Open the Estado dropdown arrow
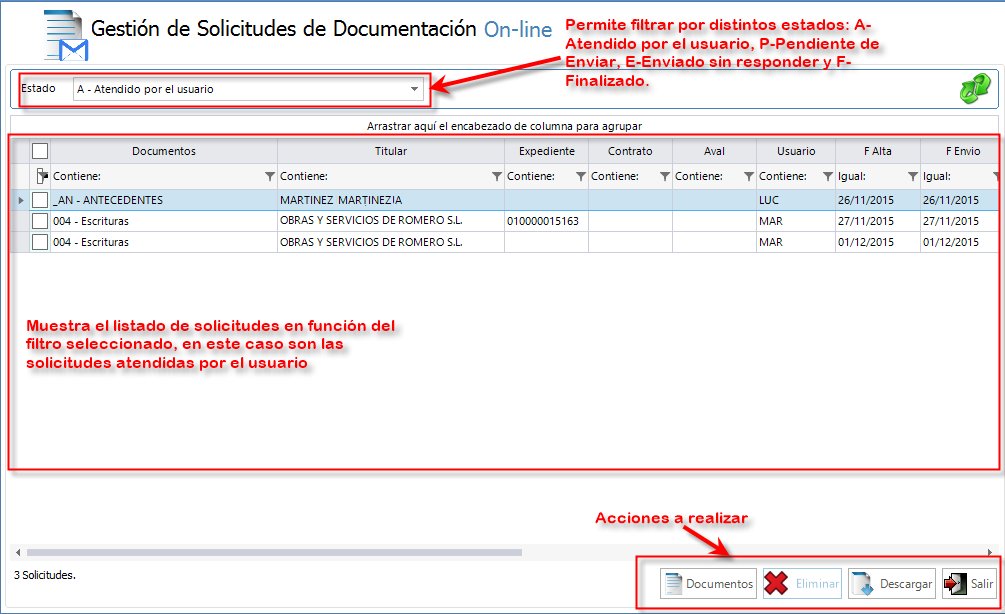This screenshot has width=1005, height=614. pyautogui.click(x=415, y=89)
